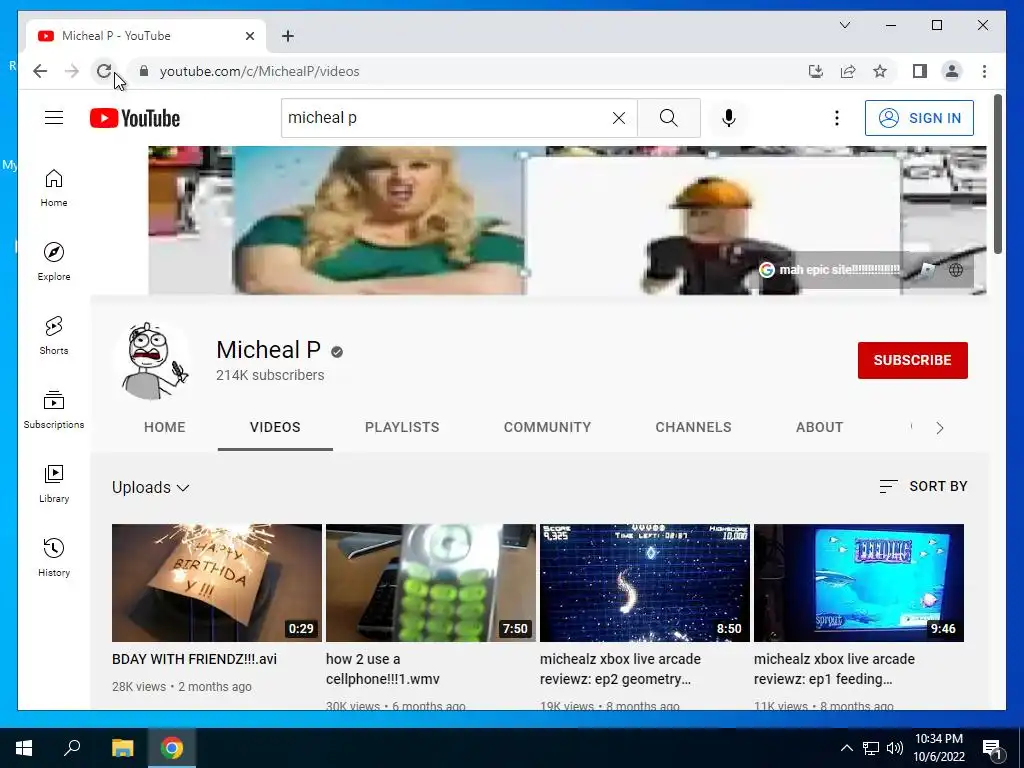Open the Chrome profile avatar
The image size is (1024, 768).
tap(952, 71)
